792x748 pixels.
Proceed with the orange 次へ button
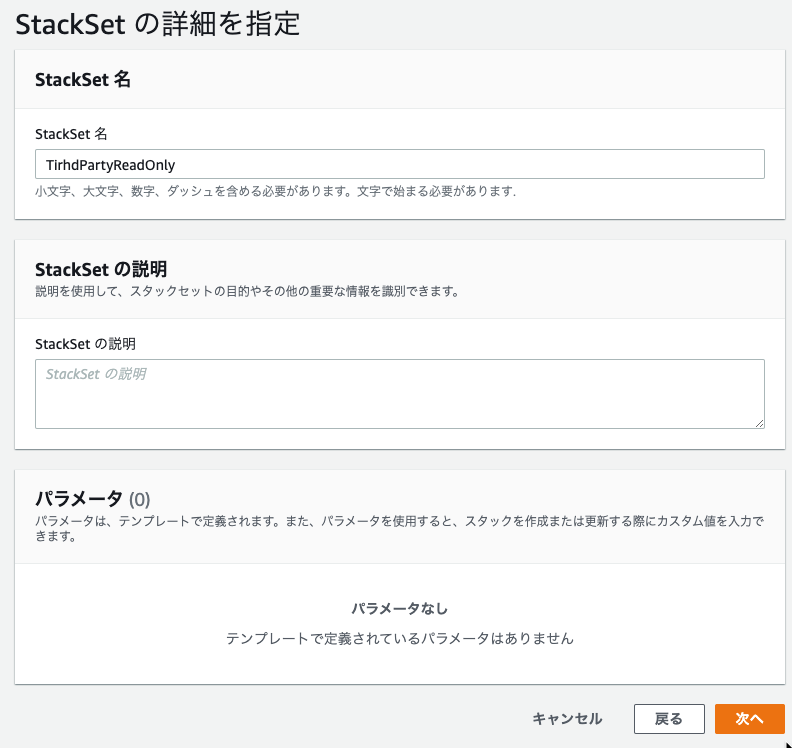(x=750, y=719)
